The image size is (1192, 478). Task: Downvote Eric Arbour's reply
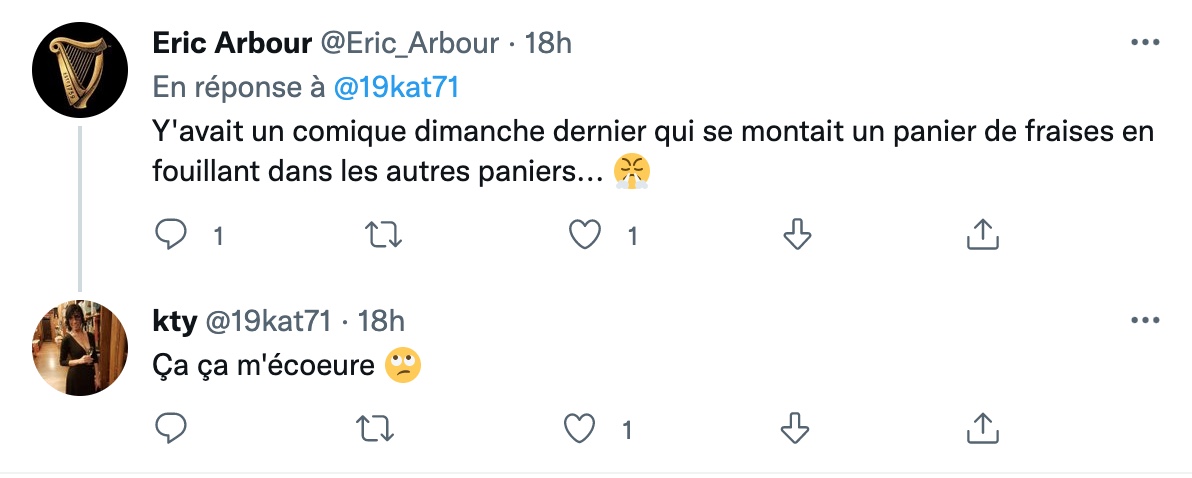click(797, 236)
